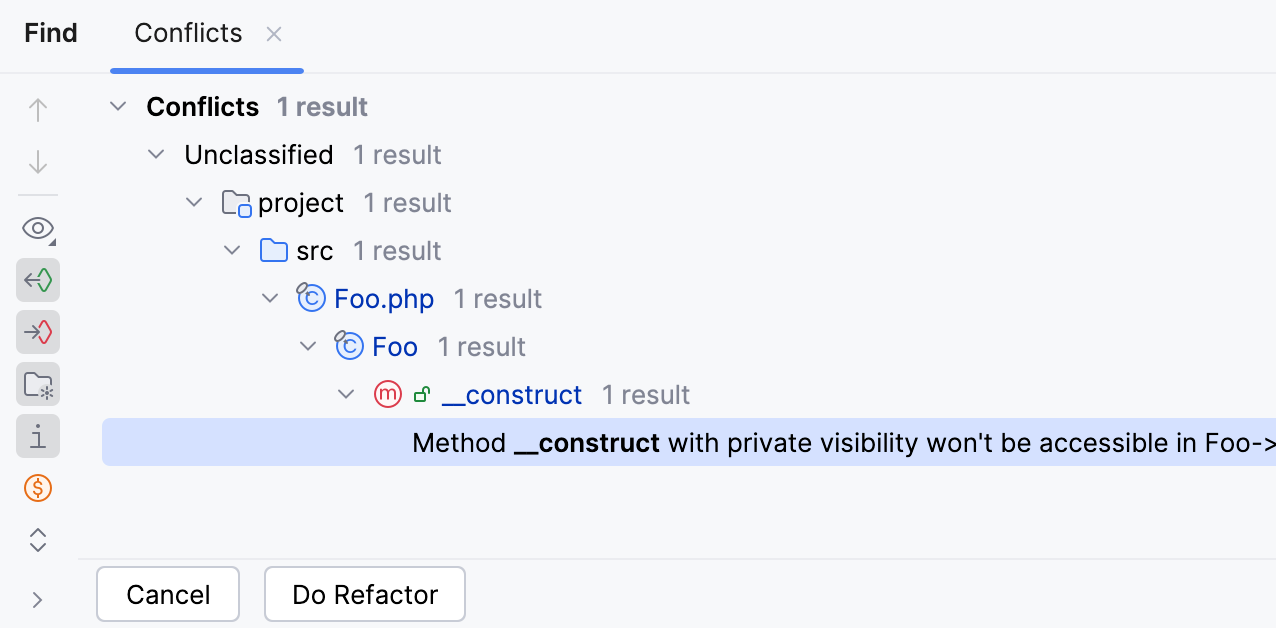This screenshot has width=1276, height=628.
Task: Click the previous occurrence up arrow
Action: (x=38, y=109)
